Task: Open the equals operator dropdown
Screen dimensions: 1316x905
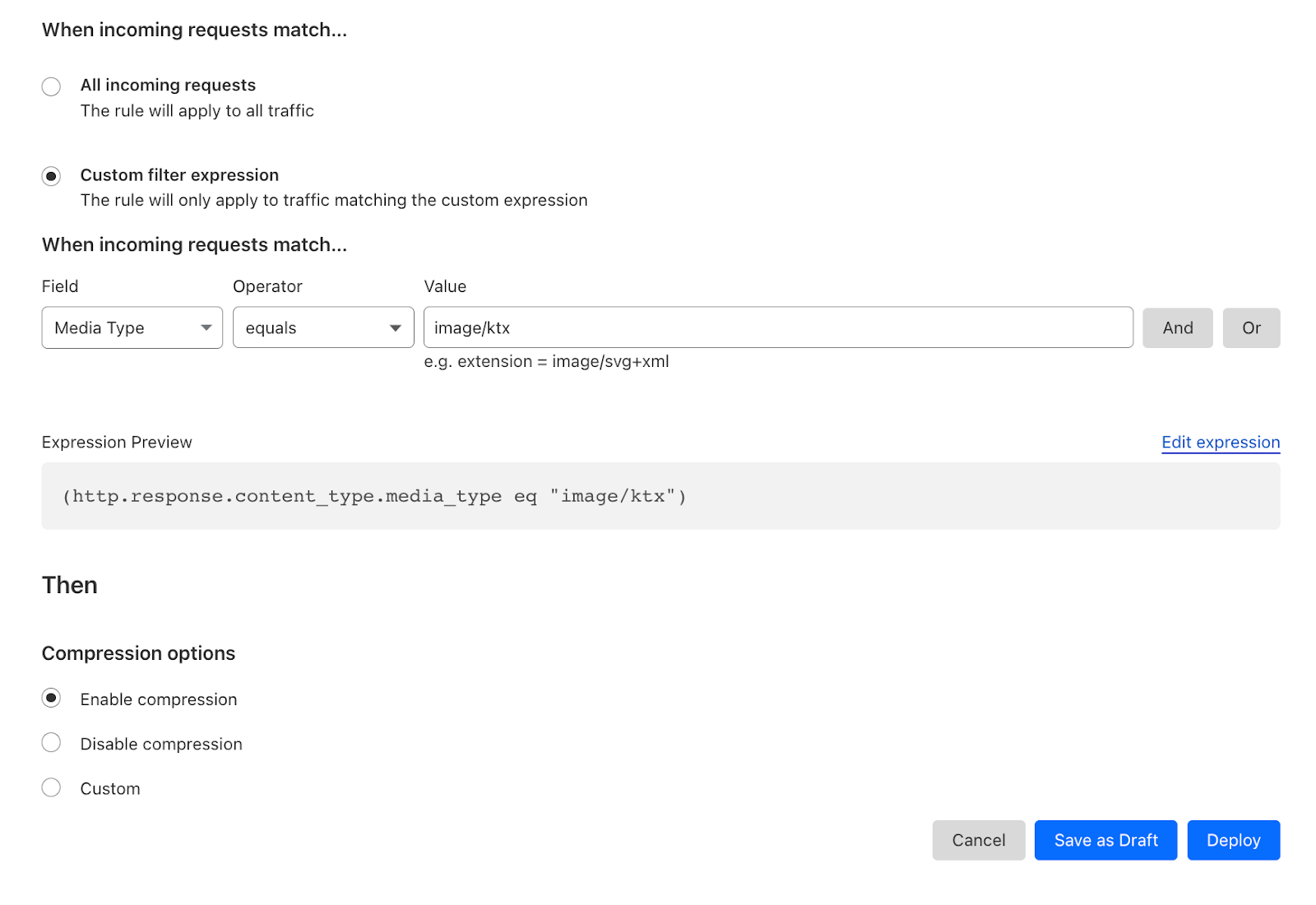Action: pos(323,327)
